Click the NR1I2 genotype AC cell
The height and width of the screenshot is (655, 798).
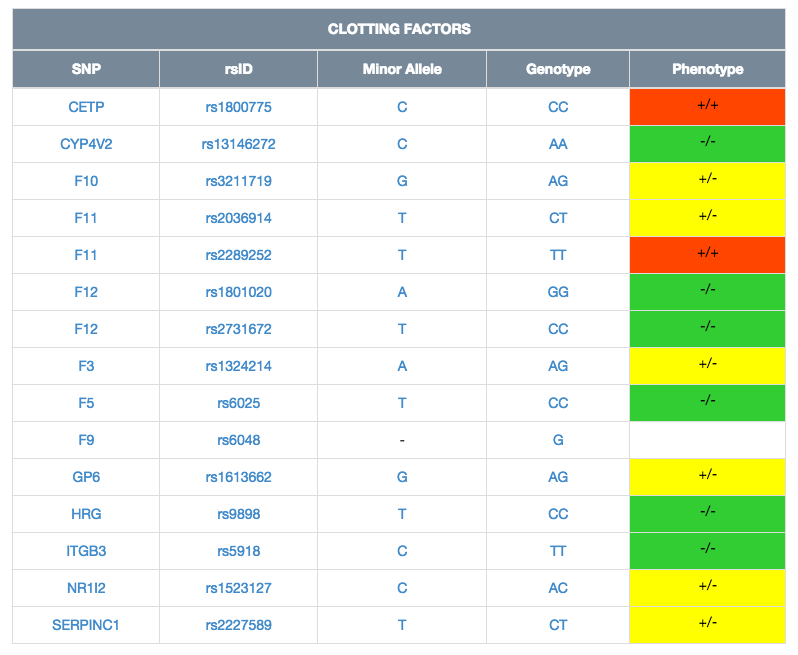coord(558,588)
